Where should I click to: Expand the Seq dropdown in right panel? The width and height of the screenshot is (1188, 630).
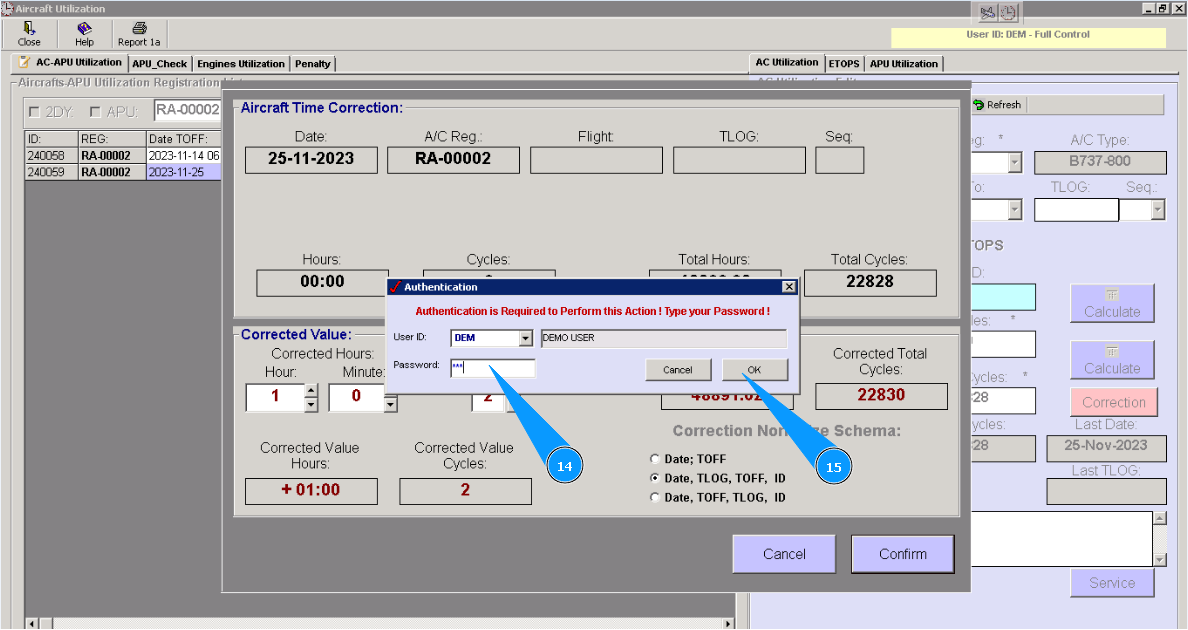point(1158,210)
